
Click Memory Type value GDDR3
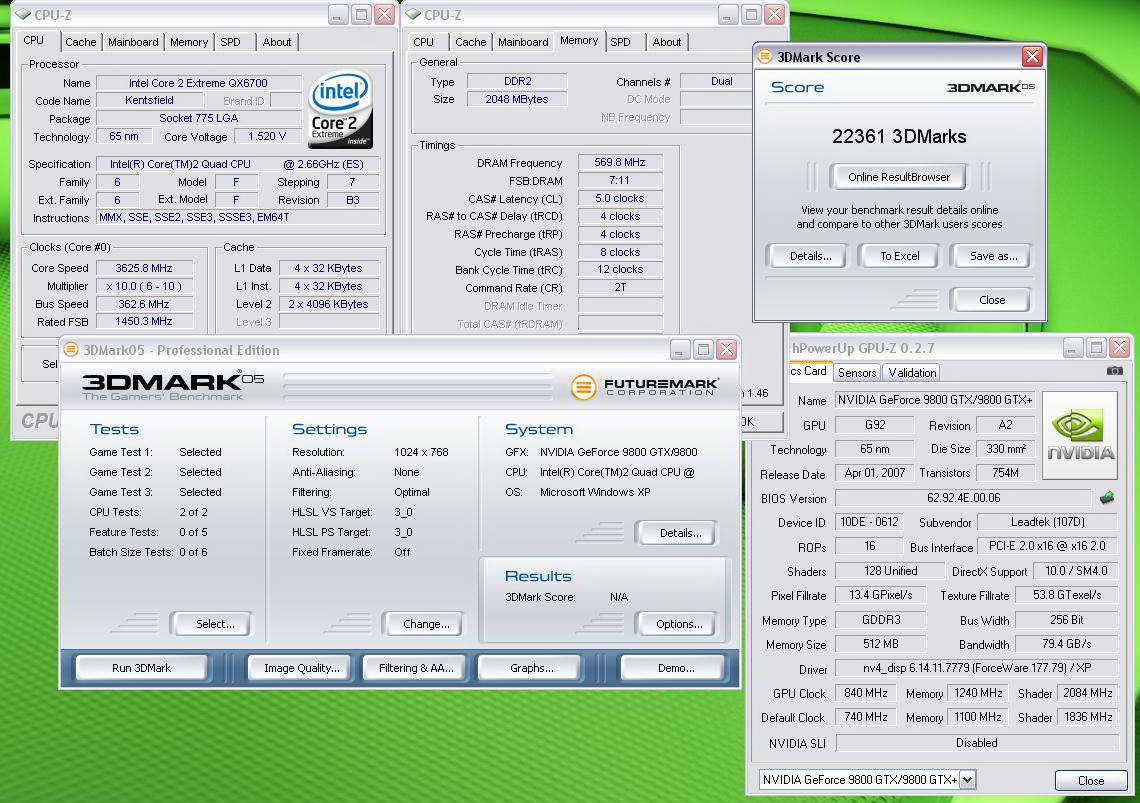881,620
